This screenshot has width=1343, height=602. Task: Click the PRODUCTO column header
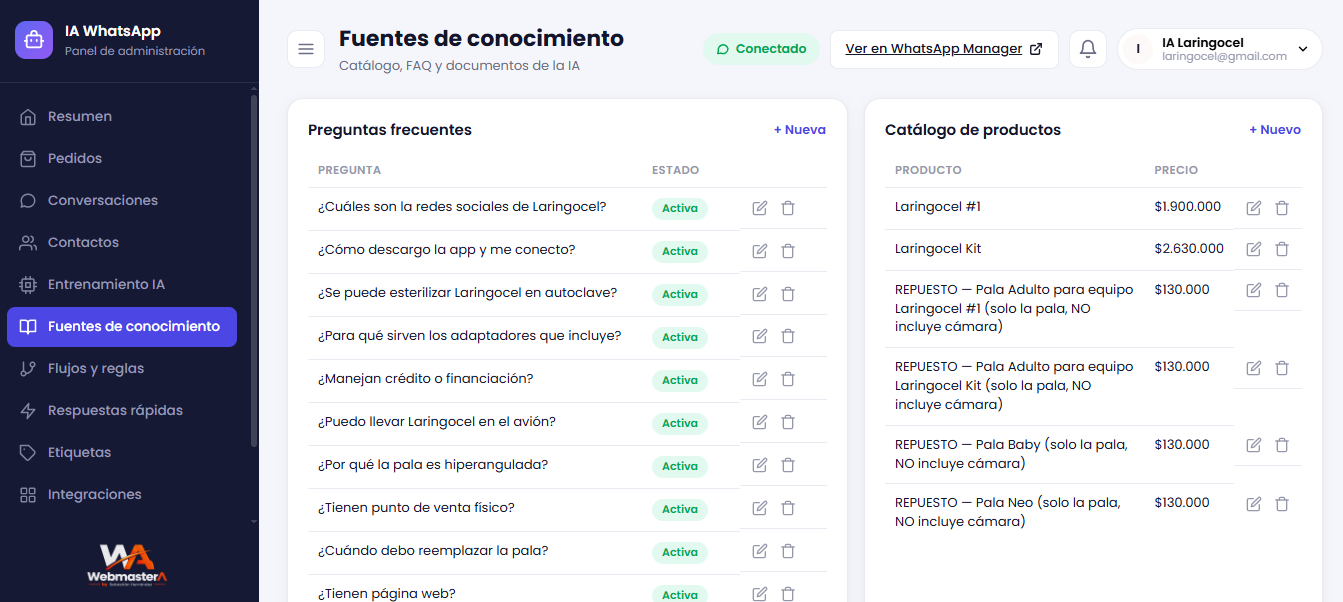928,170
